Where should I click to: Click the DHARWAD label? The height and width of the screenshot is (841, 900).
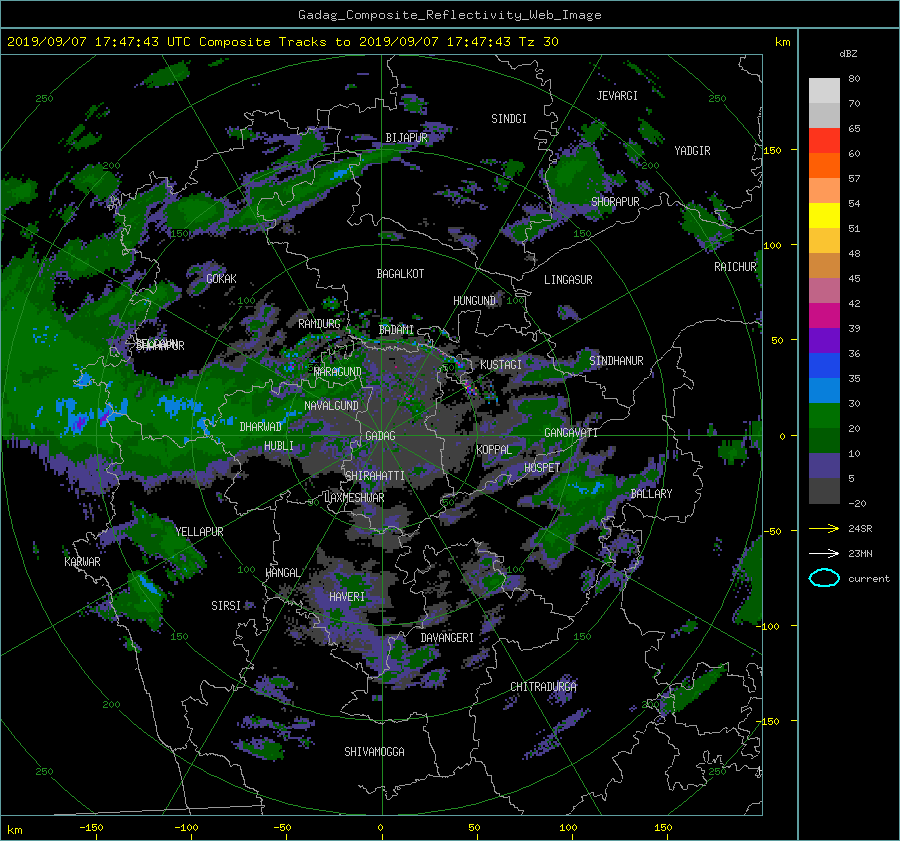261,427
